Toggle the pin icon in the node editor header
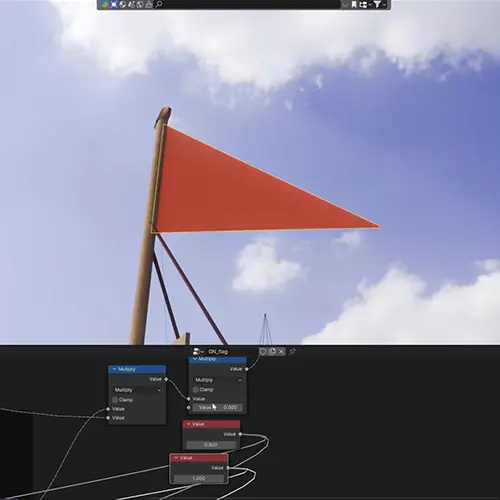The image size is (500, 500). (292, 351)
